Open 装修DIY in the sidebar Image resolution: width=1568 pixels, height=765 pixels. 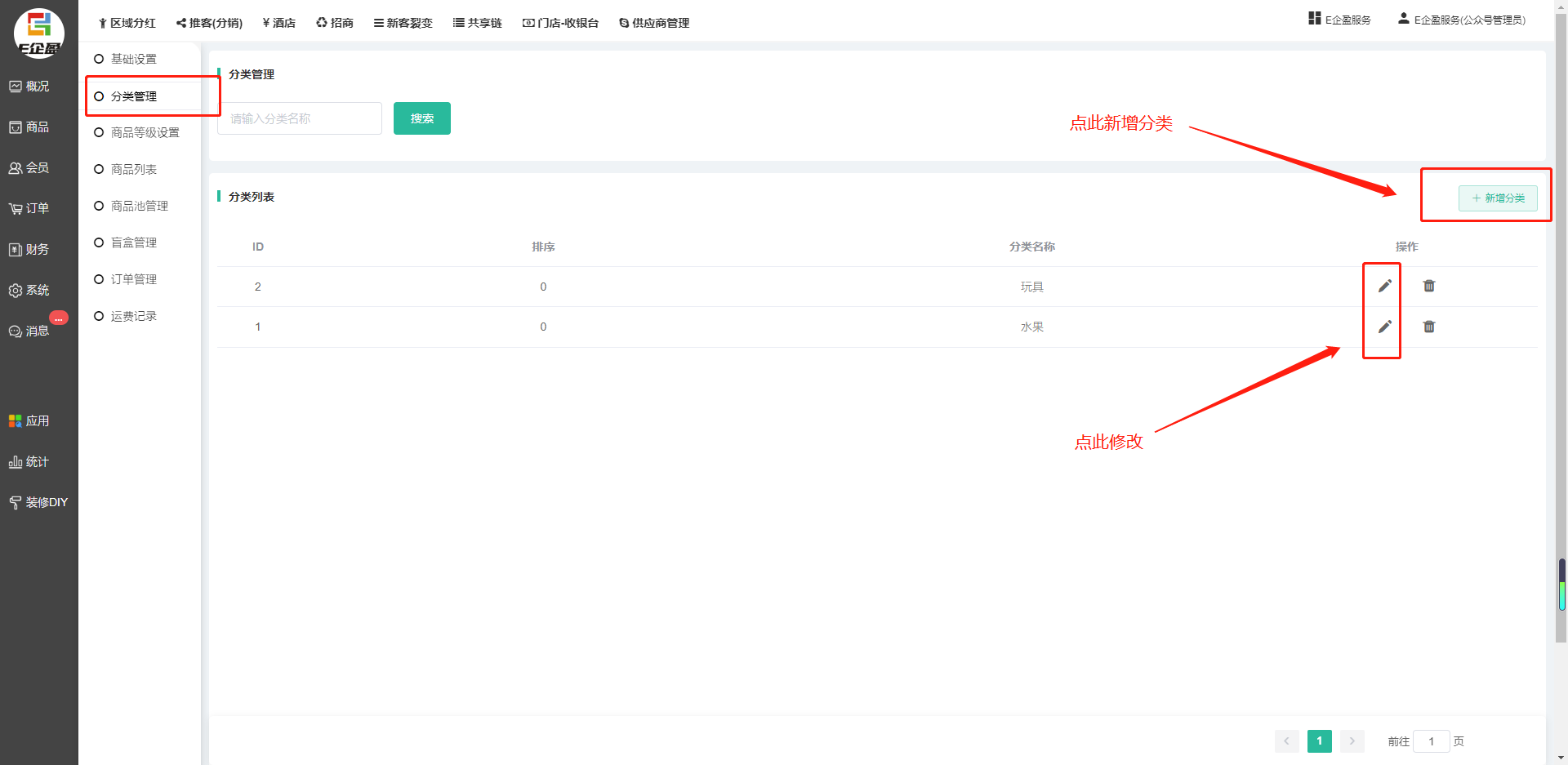coord(38,502)
